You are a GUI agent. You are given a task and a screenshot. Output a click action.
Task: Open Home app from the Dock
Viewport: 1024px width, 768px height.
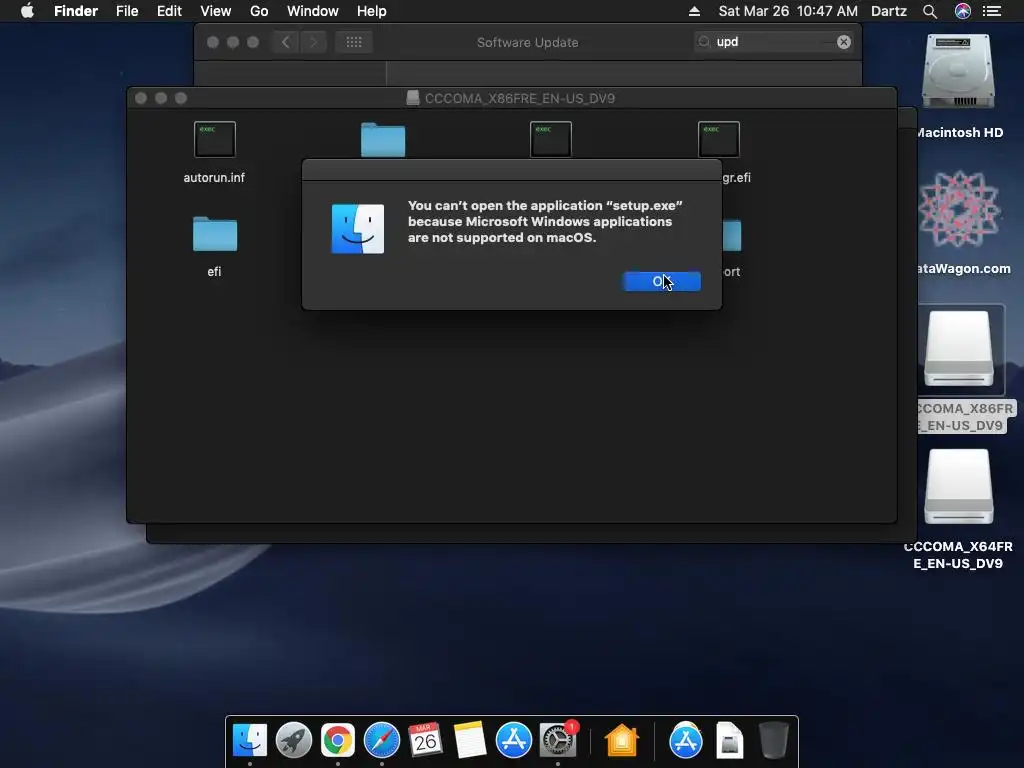[x=621, y=740]
